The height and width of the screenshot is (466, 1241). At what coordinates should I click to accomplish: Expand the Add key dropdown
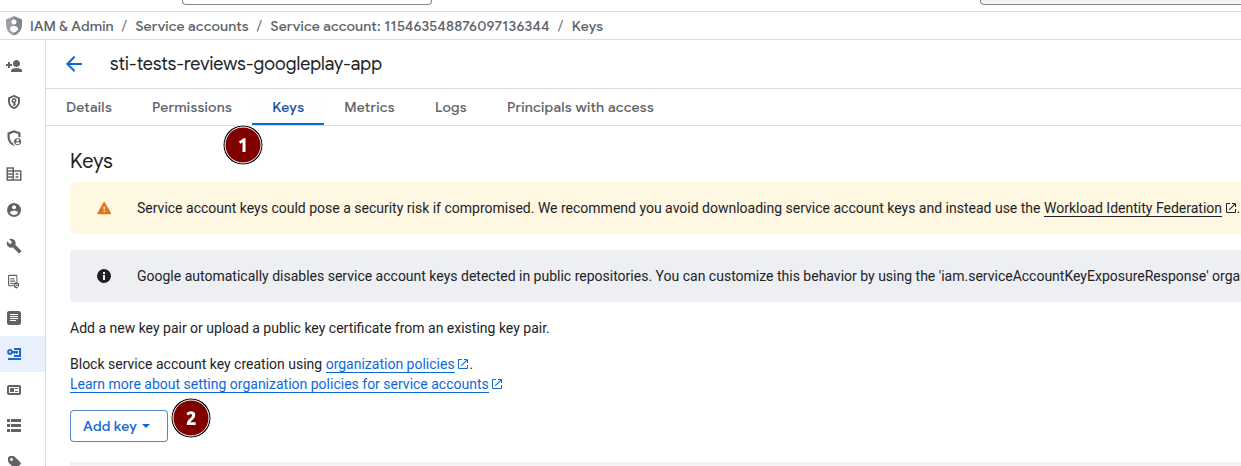pyautogui.click(x=118, y=426)
